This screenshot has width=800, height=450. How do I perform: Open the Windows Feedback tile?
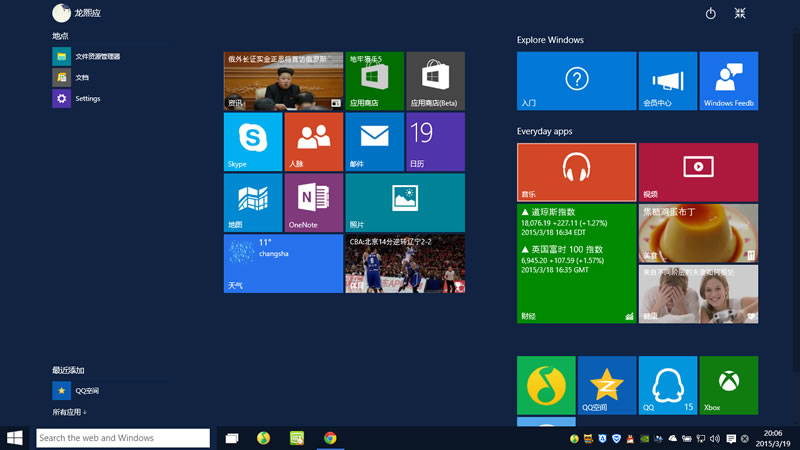point(728,81)
